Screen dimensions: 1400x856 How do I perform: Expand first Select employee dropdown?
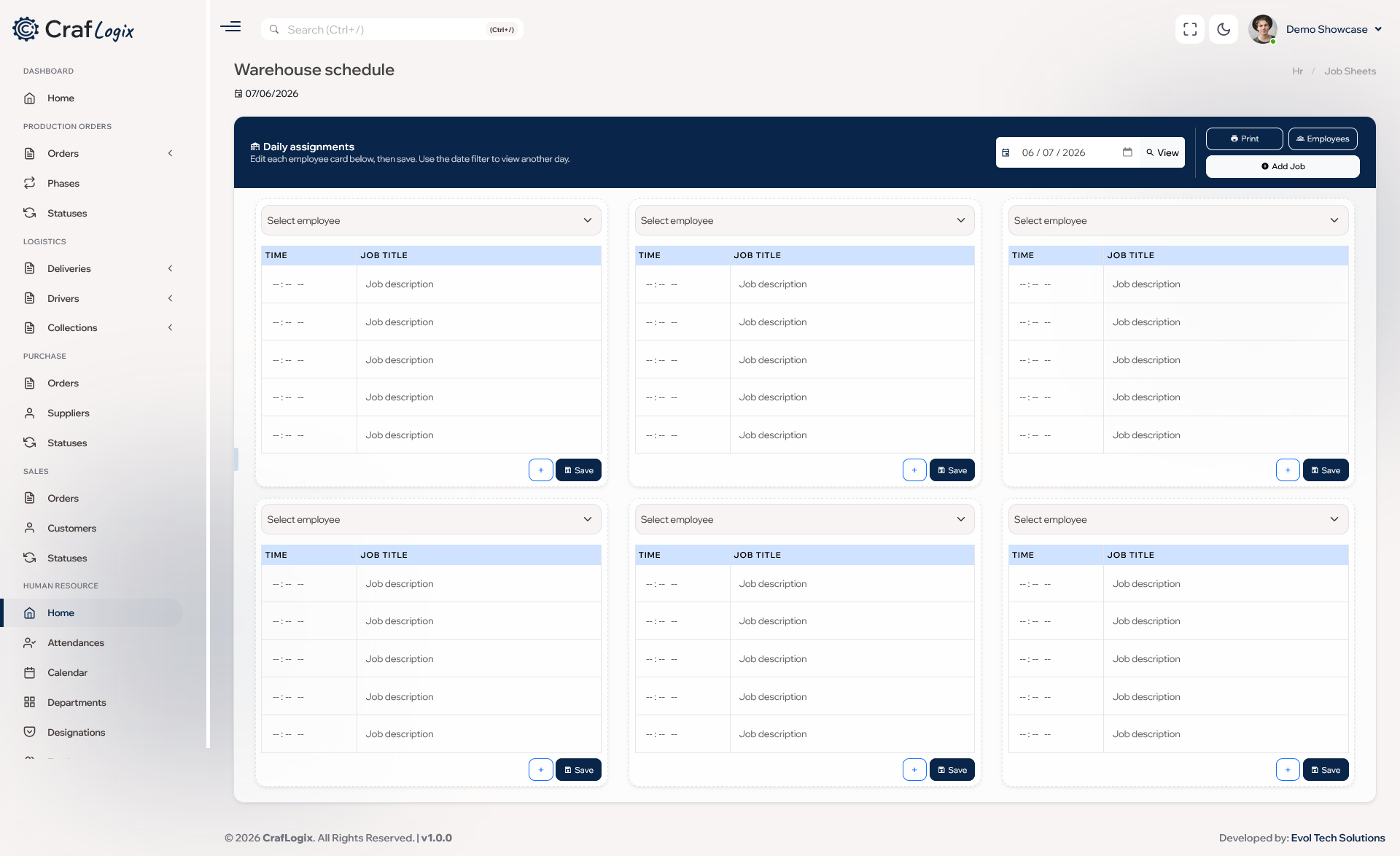(x=431, y=220)
